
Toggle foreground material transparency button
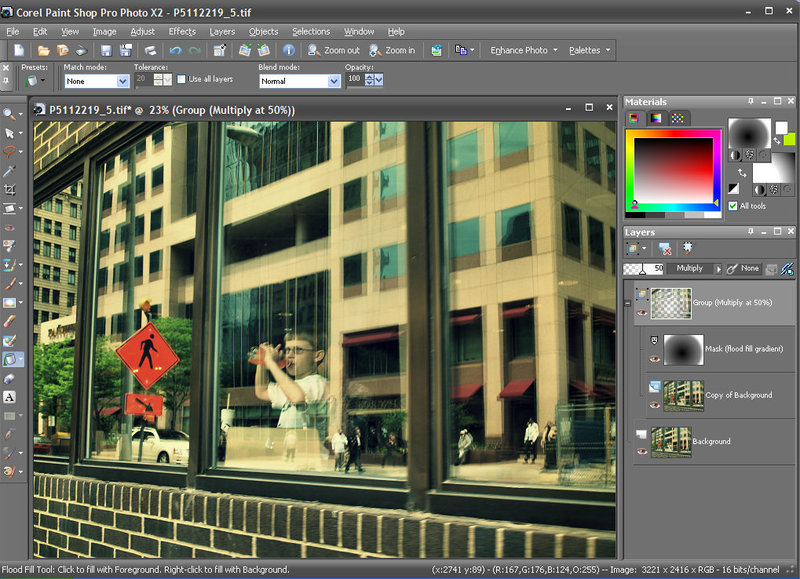point(764,156)
